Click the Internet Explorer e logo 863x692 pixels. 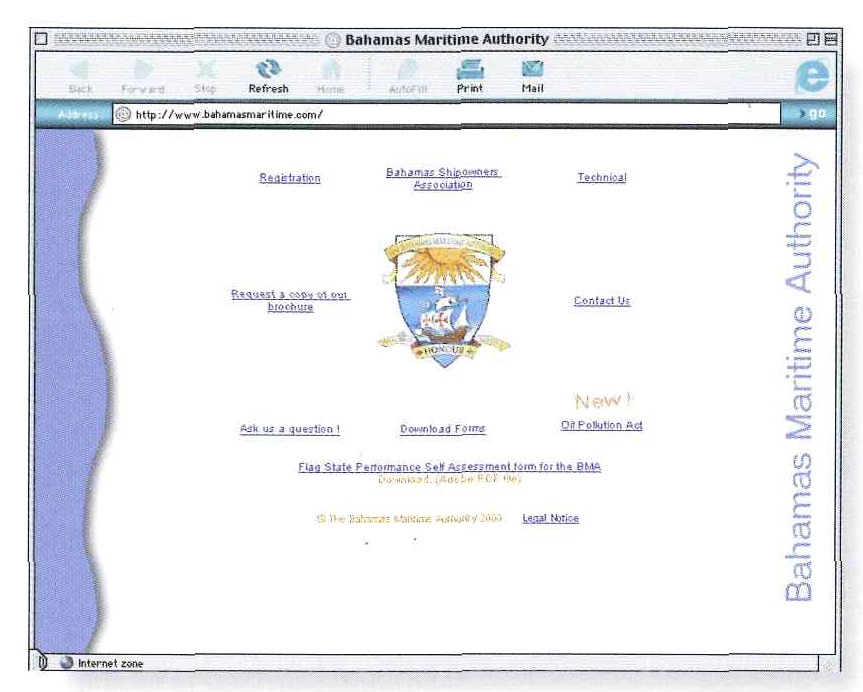(812, 76)
